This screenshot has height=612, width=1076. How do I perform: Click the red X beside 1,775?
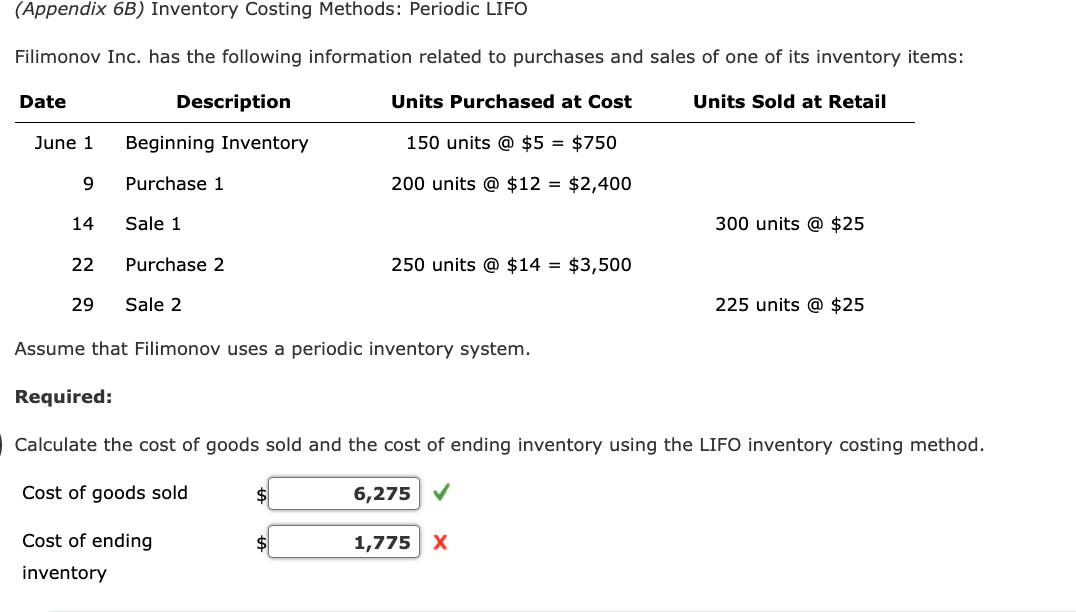(442, 542)
